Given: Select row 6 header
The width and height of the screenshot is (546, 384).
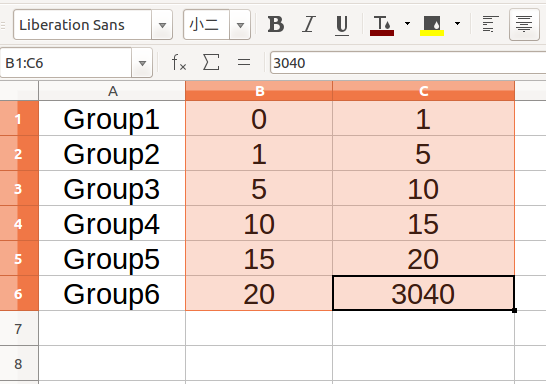Looking at the screenshot, I should [x=19, y=293].
